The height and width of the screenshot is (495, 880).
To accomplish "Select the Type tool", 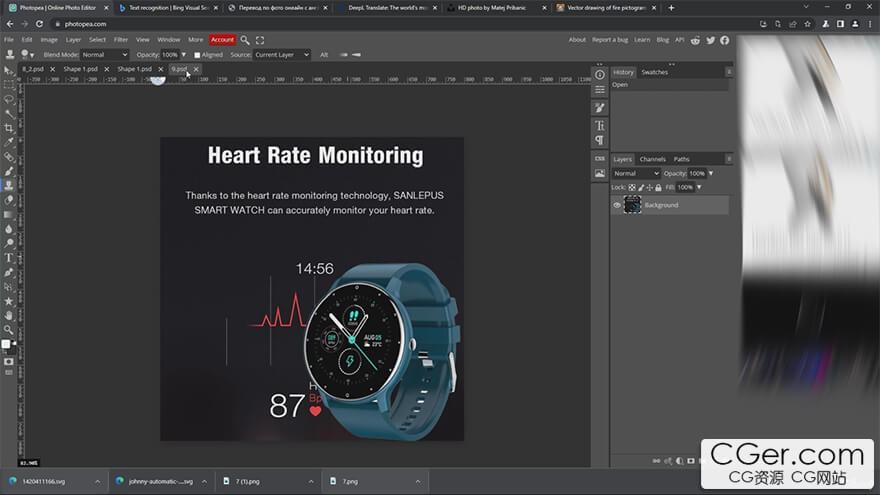I will tap(8, 258).
